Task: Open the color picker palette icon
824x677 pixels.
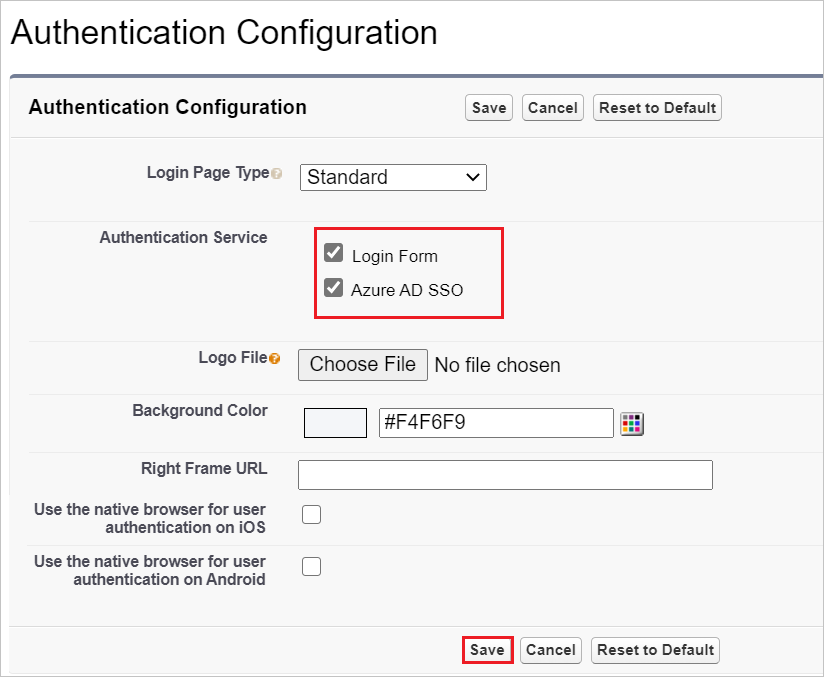Action: coord(632,423)
